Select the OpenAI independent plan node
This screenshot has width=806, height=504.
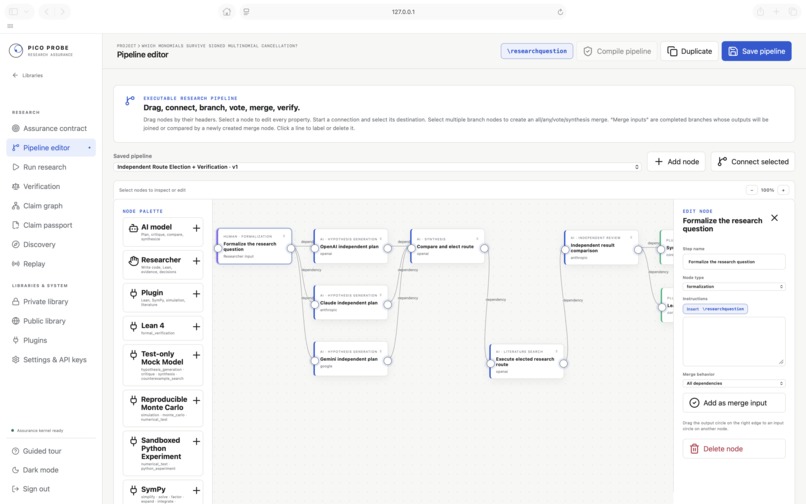351,246
